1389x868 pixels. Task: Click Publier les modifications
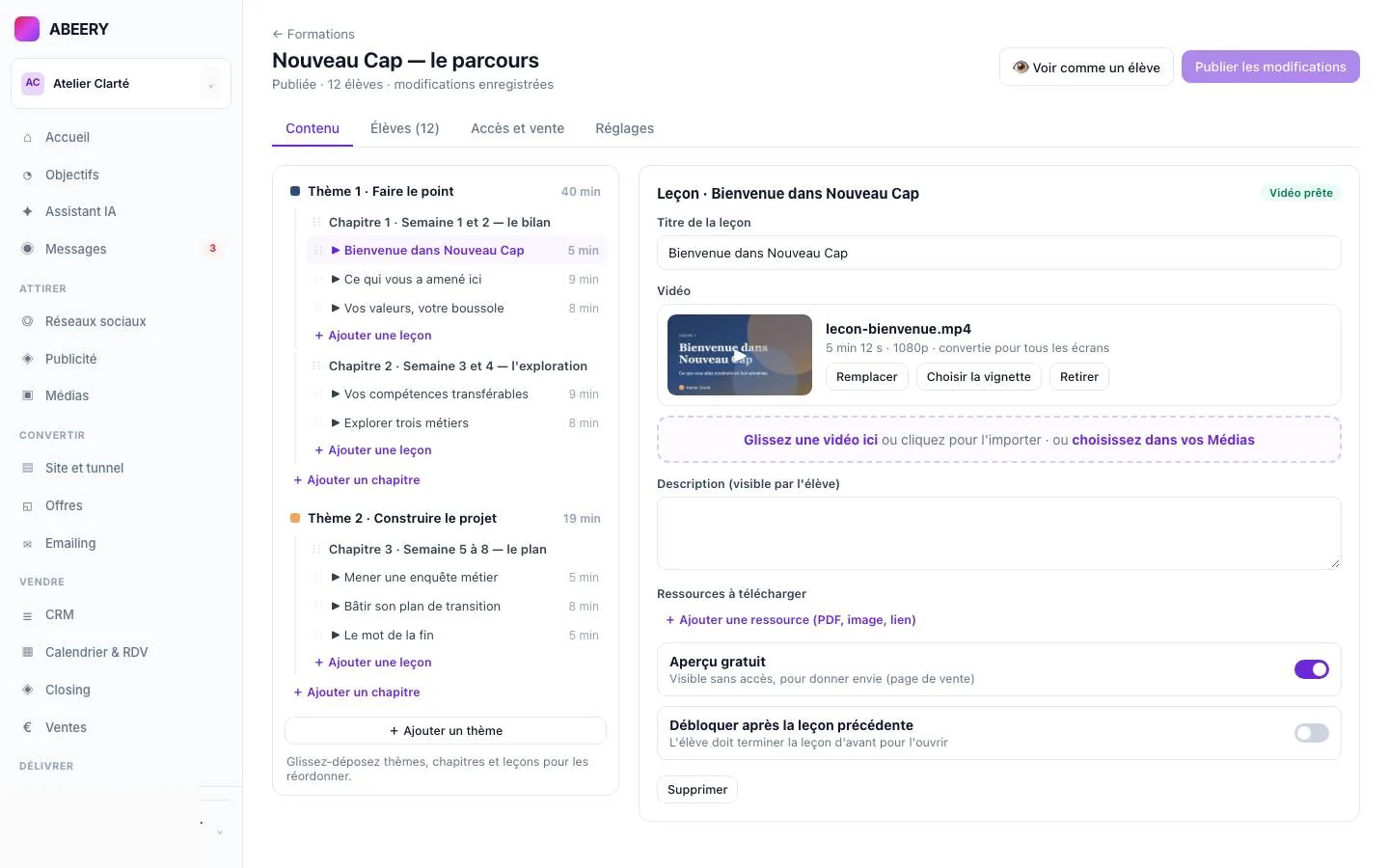click(1270, 67)
